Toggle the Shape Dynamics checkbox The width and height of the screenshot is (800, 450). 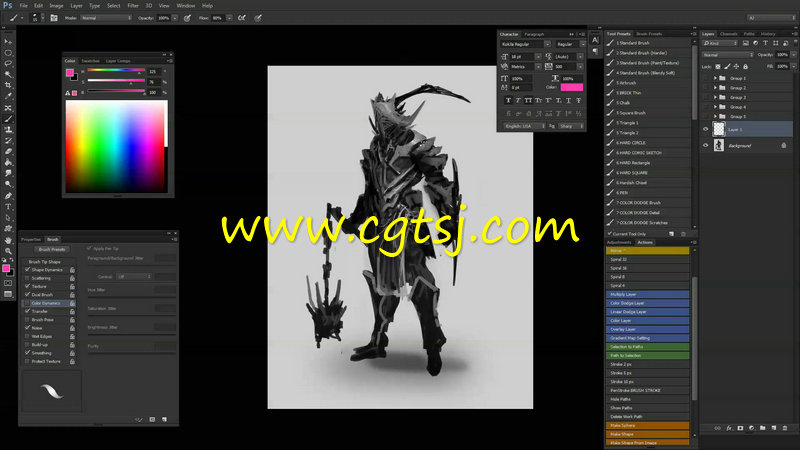pyautogui.click(x=28, y=269)
